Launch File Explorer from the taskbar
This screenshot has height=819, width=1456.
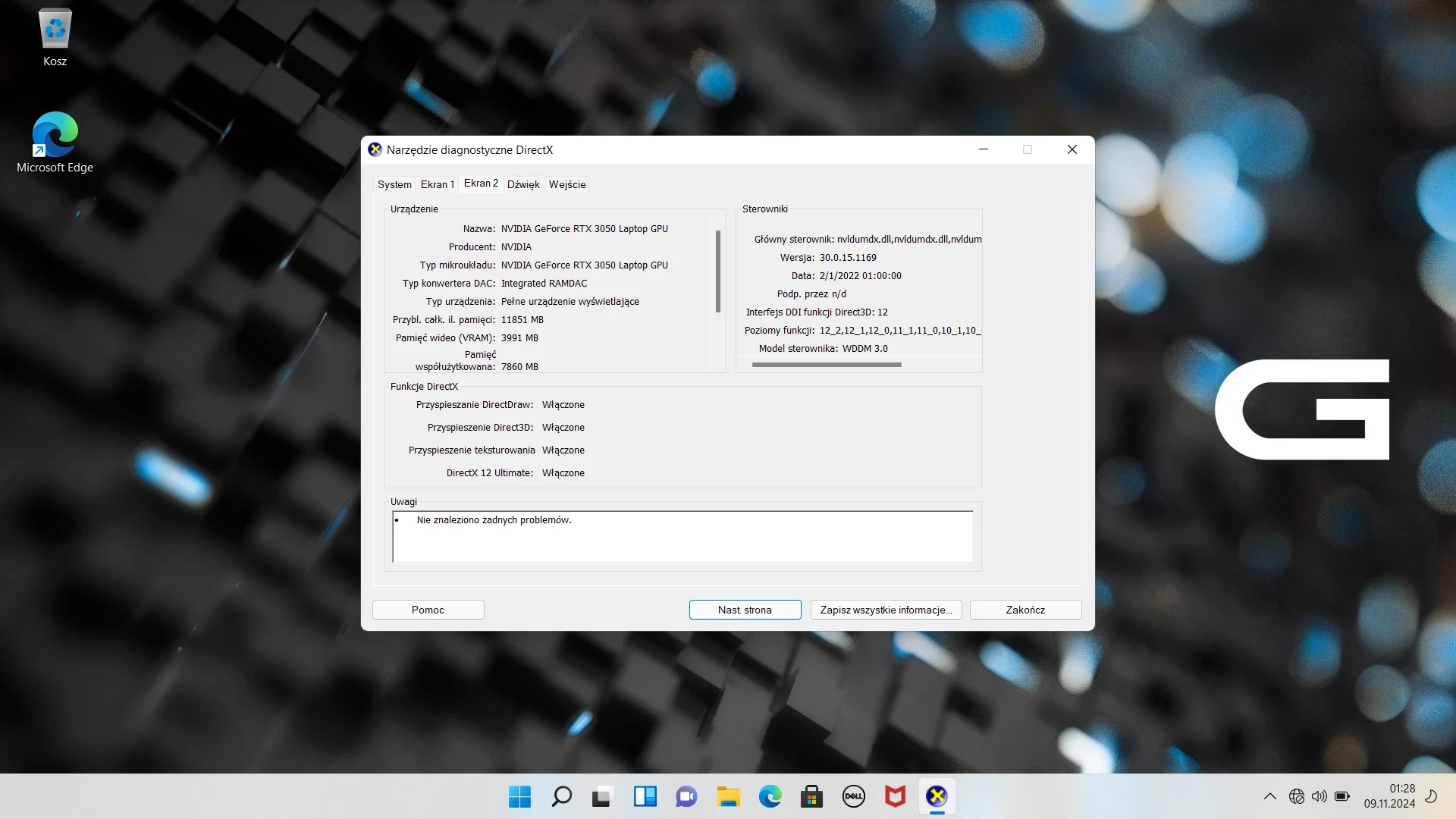728,797
